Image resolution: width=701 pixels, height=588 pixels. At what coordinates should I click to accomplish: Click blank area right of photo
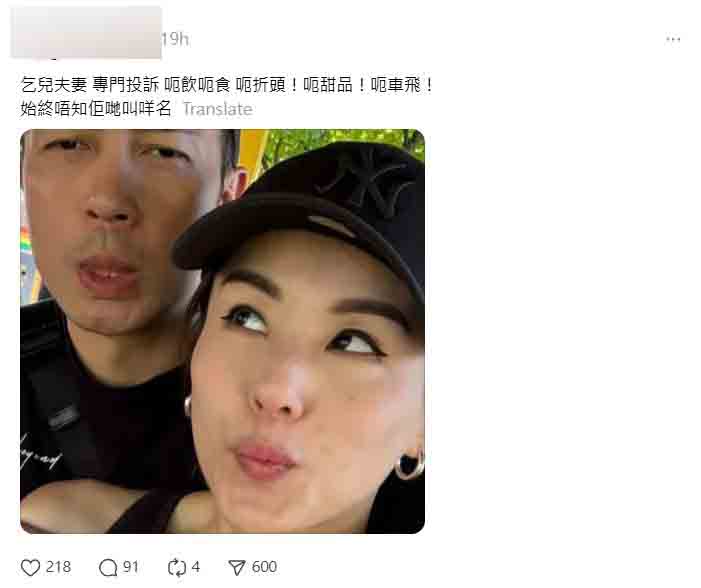559,331
